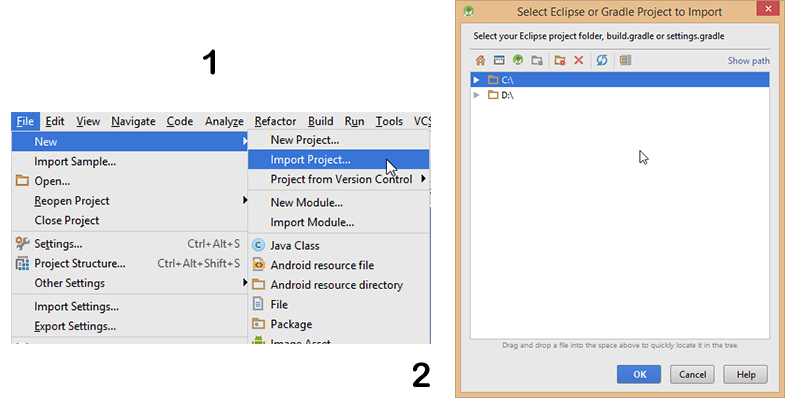800x400 pixels.
Task: Create a new folder with the toolbar icon
Action: coord(560,61)
